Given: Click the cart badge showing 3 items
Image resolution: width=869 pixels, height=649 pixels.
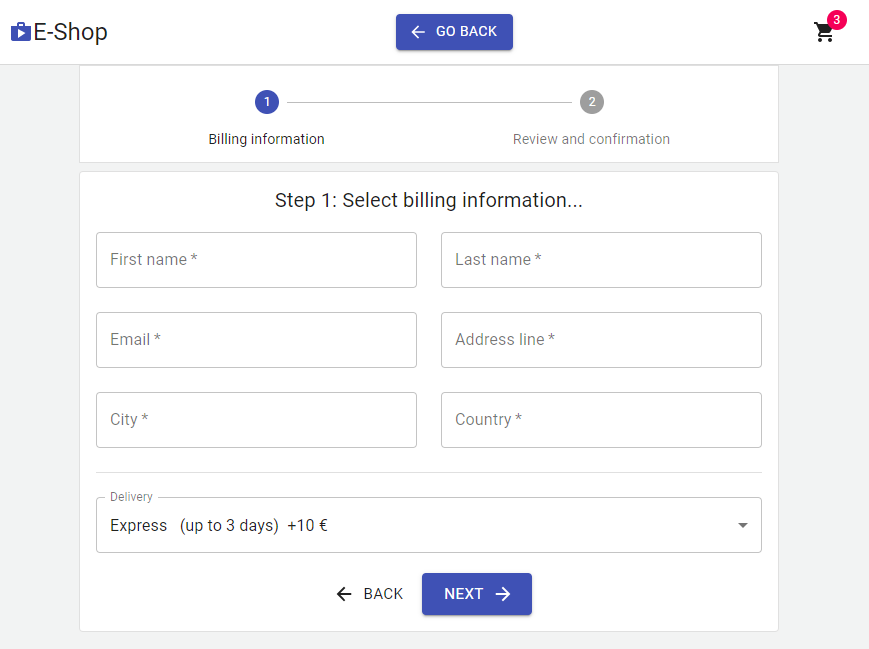Looking at the screenshot, I should pos(837,19).
